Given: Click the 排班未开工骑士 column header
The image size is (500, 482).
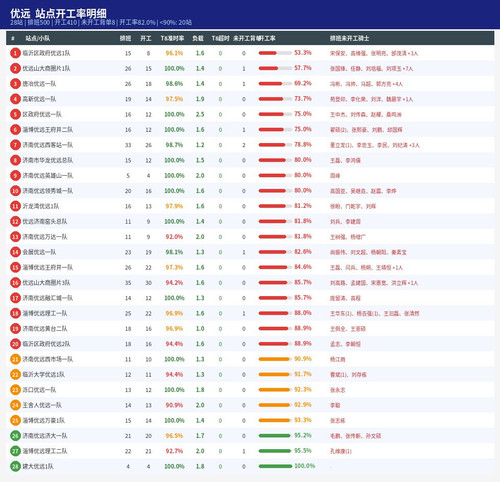Looking at the screenshot, I should coord(349,38).
